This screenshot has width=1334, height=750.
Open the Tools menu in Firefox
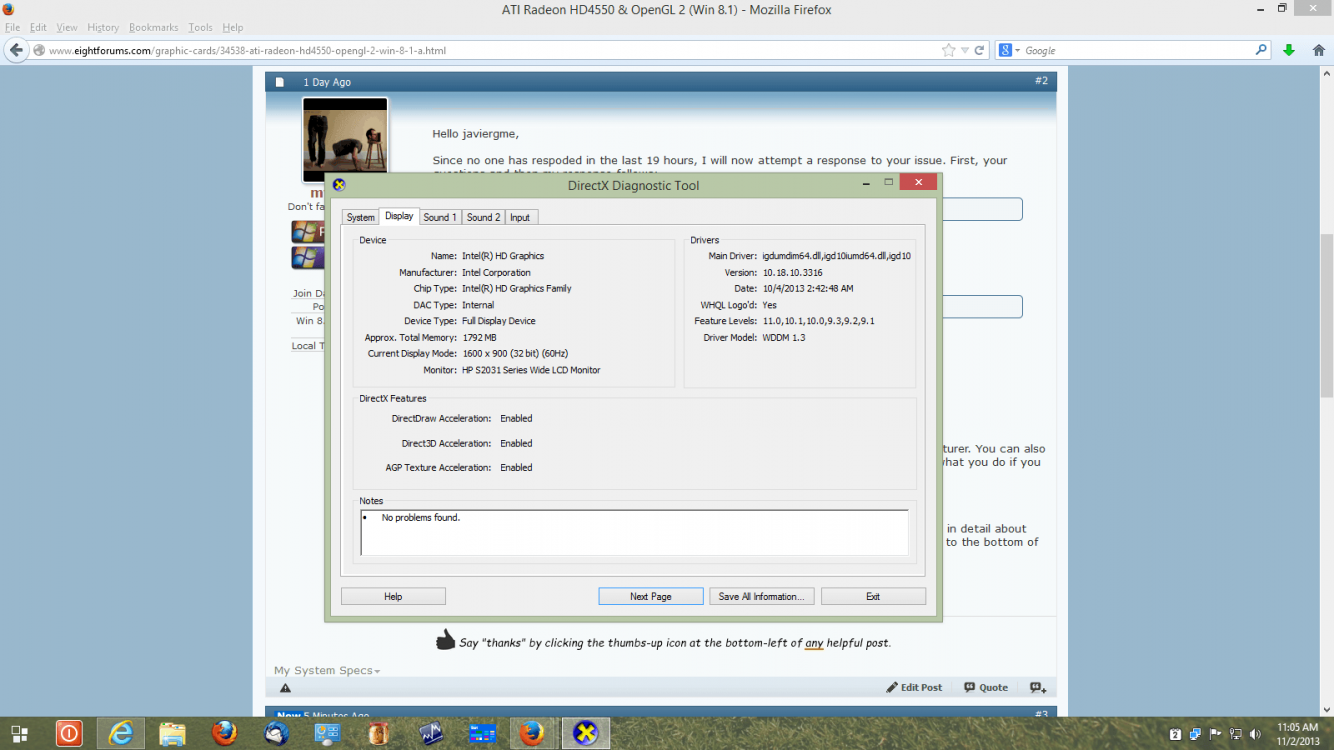[x=200, y=27]
